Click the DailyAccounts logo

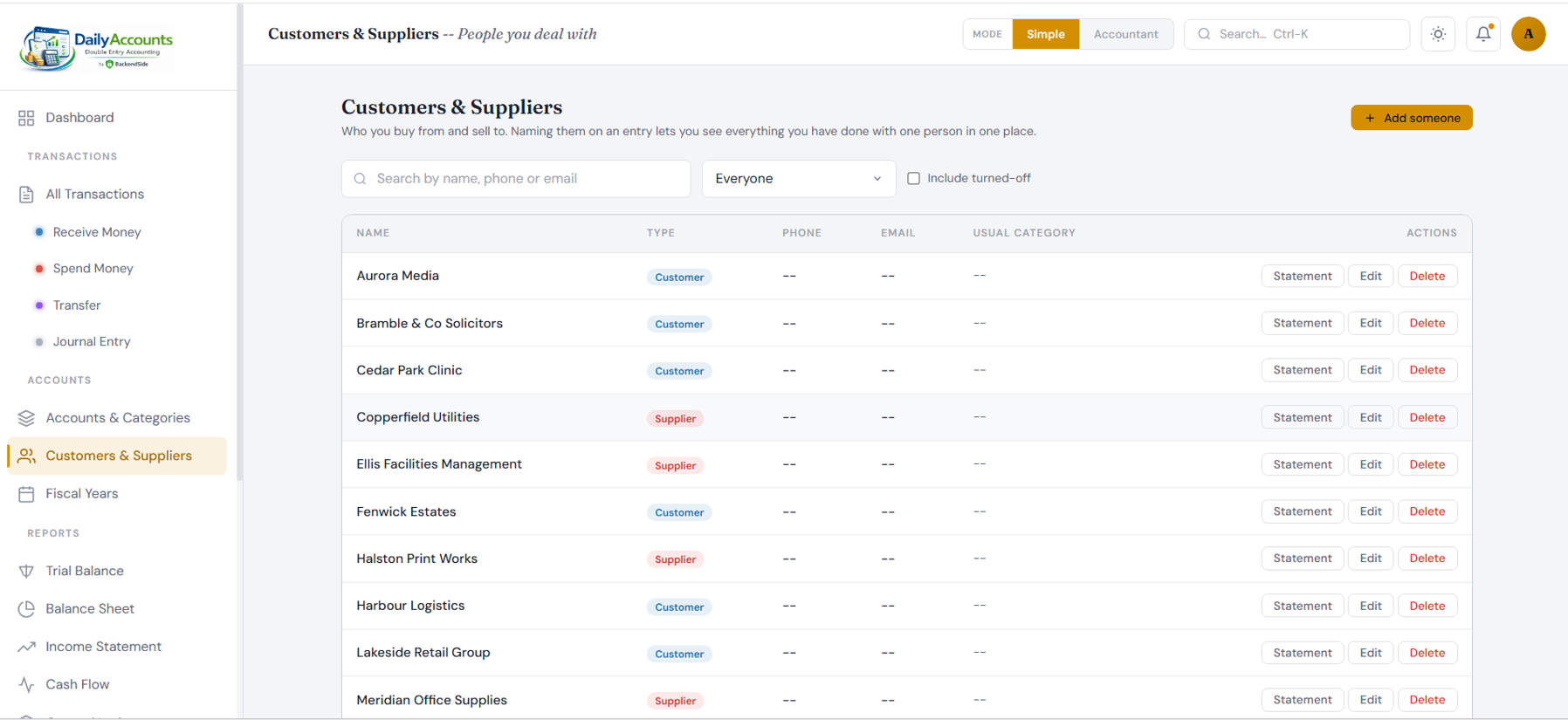click(97, 48)
